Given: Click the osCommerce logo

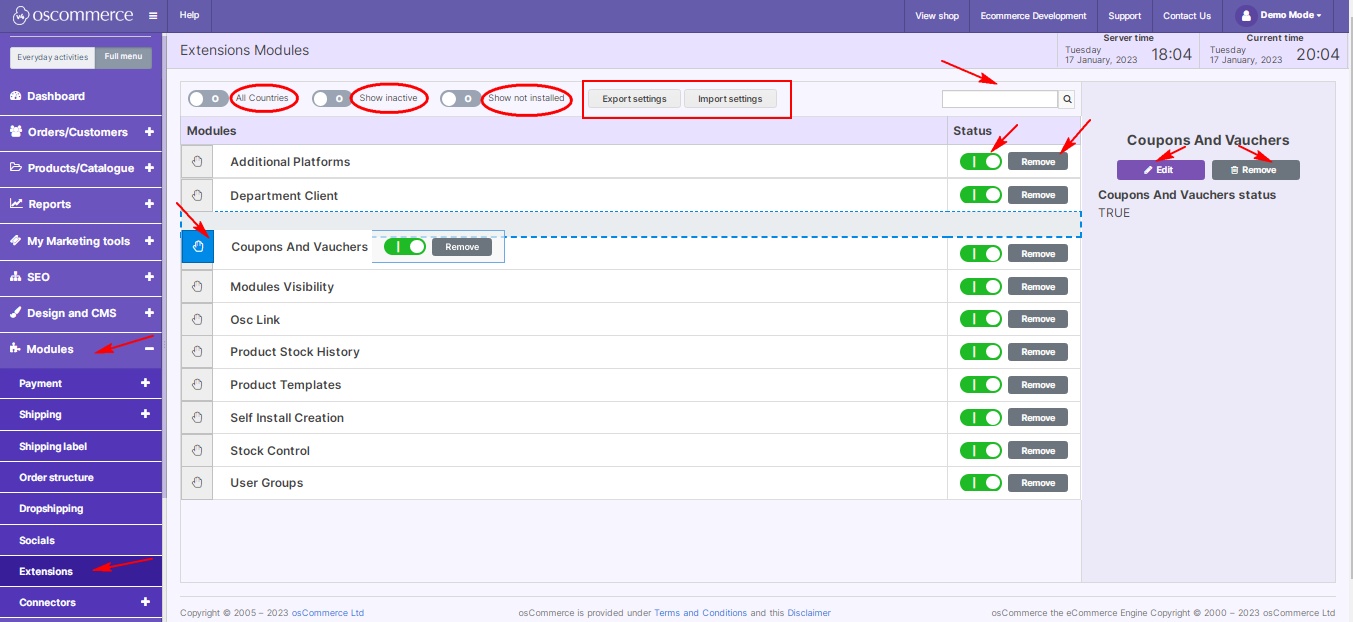Looking at the screenshot, I should [72, 15].
